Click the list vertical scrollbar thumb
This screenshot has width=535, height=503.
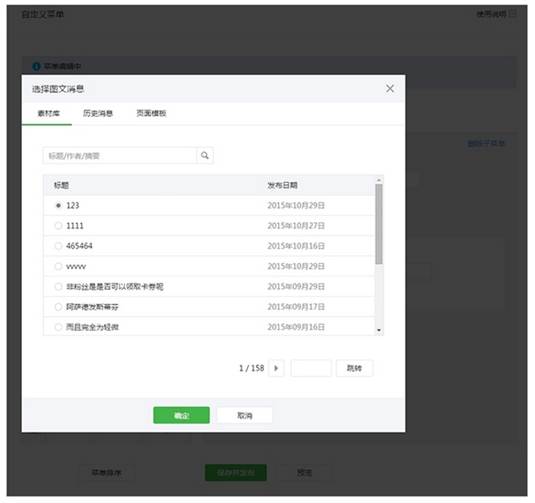(x=379, y=224)
